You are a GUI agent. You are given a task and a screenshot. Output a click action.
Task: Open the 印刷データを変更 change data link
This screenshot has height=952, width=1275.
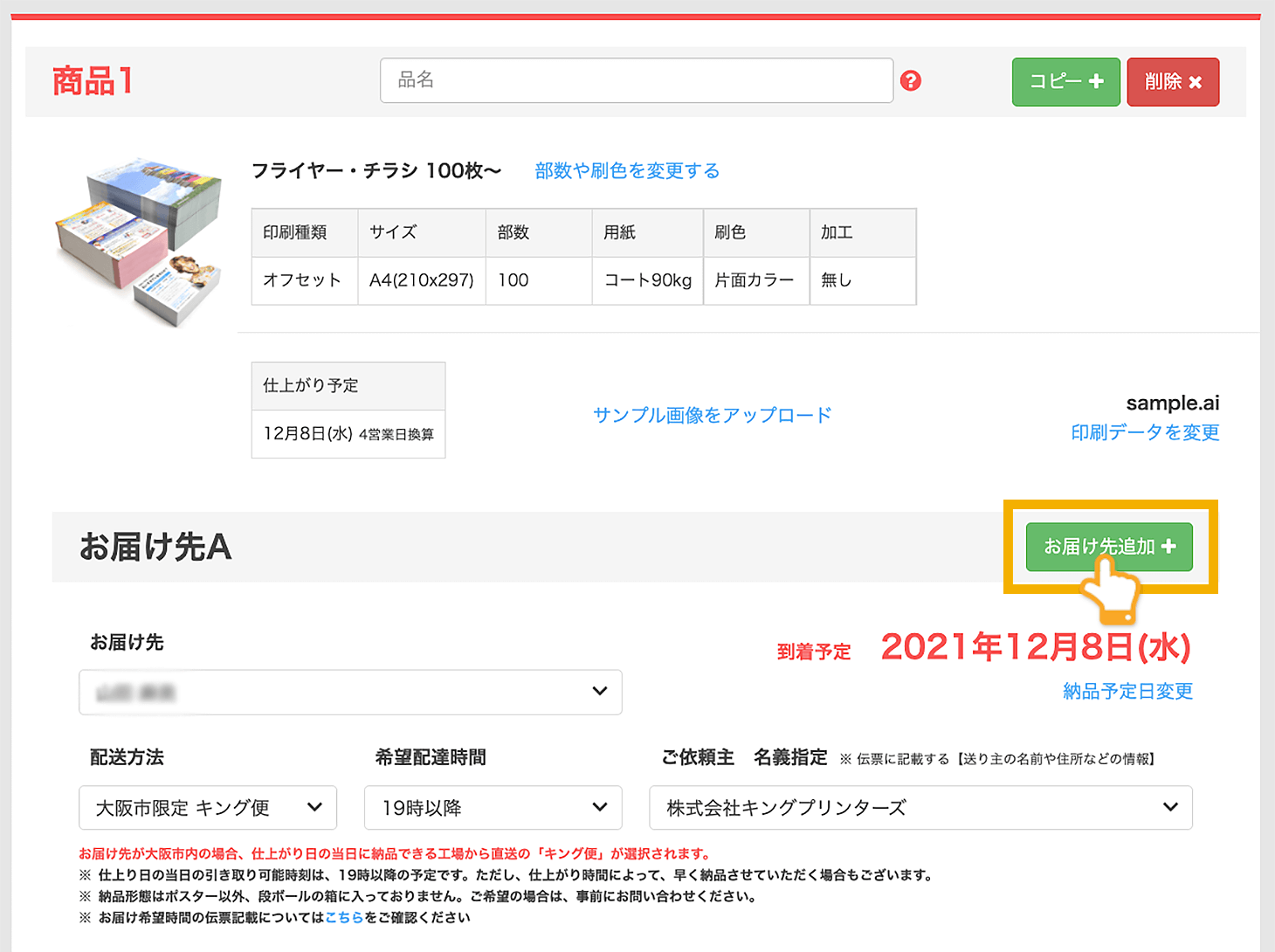pos(1145,432)
